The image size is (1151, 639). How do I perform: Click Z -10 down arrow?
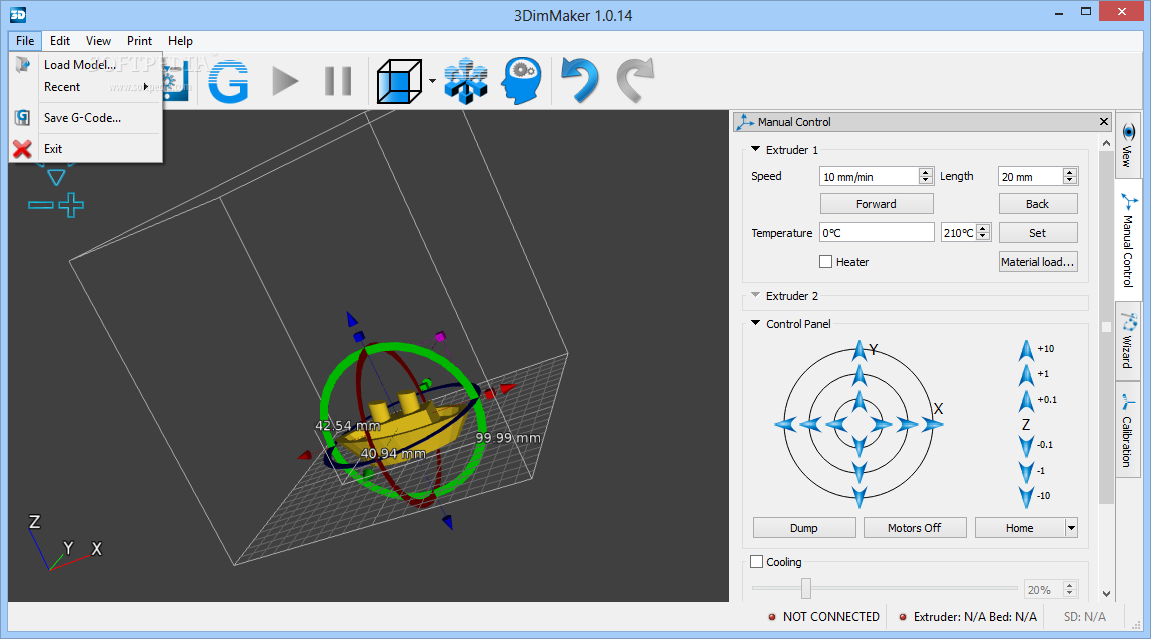(x=1026, y=497)
